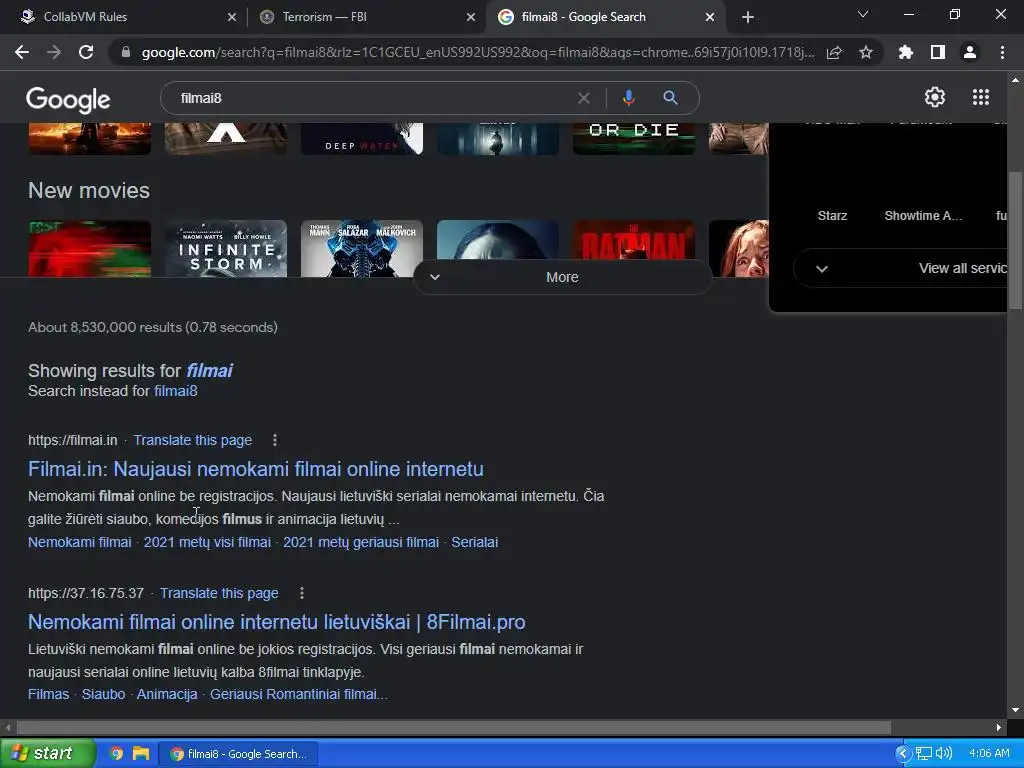Image resolution: width=1024 pixels, height=768 pixels.
Task: Open the Google apps grid
Action: pos(981,97)
